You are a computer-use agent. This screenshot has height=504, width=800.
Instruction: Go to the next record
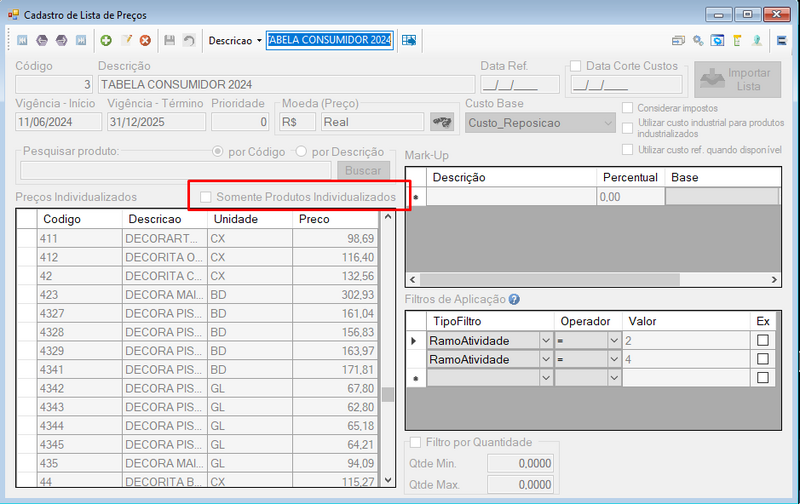tap(61, 40)
